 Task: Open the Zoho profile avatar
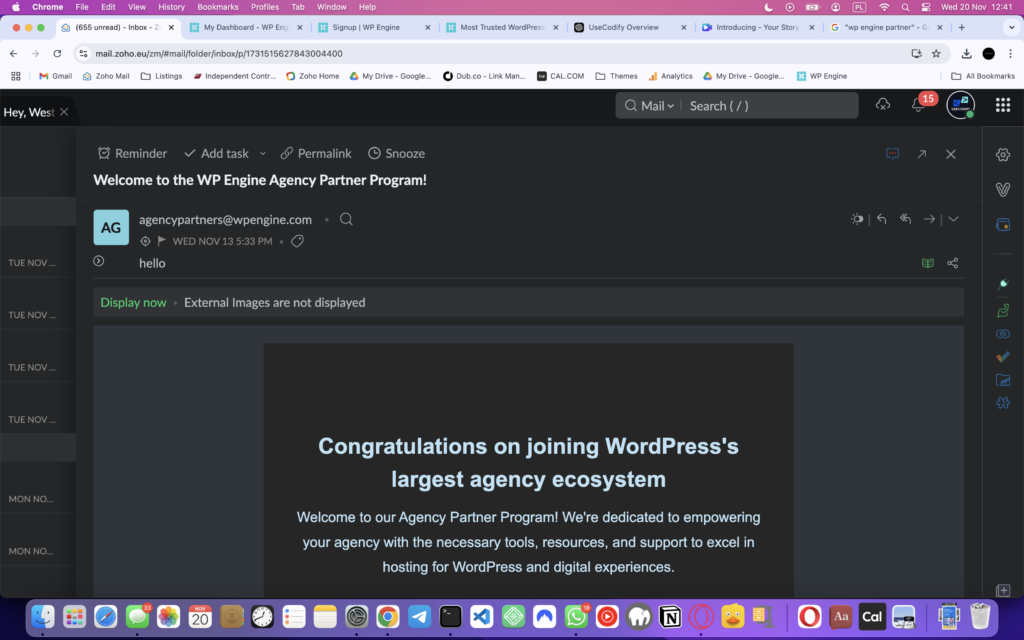tap(961, 105)
